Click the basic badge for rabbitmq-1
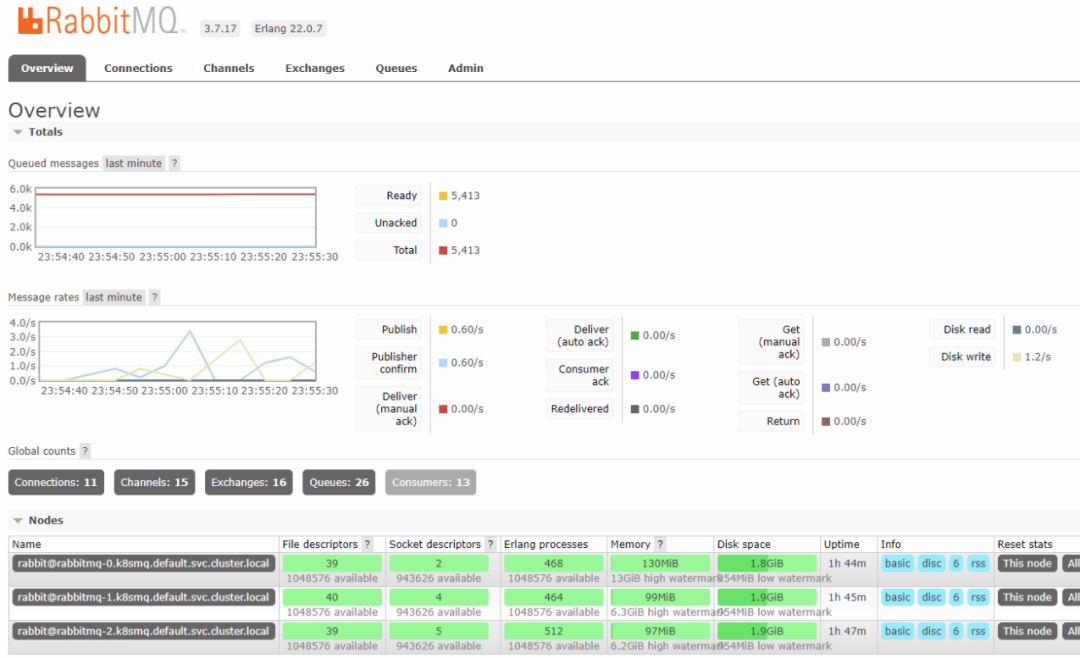1080x658 pixels. coord(897,597)
